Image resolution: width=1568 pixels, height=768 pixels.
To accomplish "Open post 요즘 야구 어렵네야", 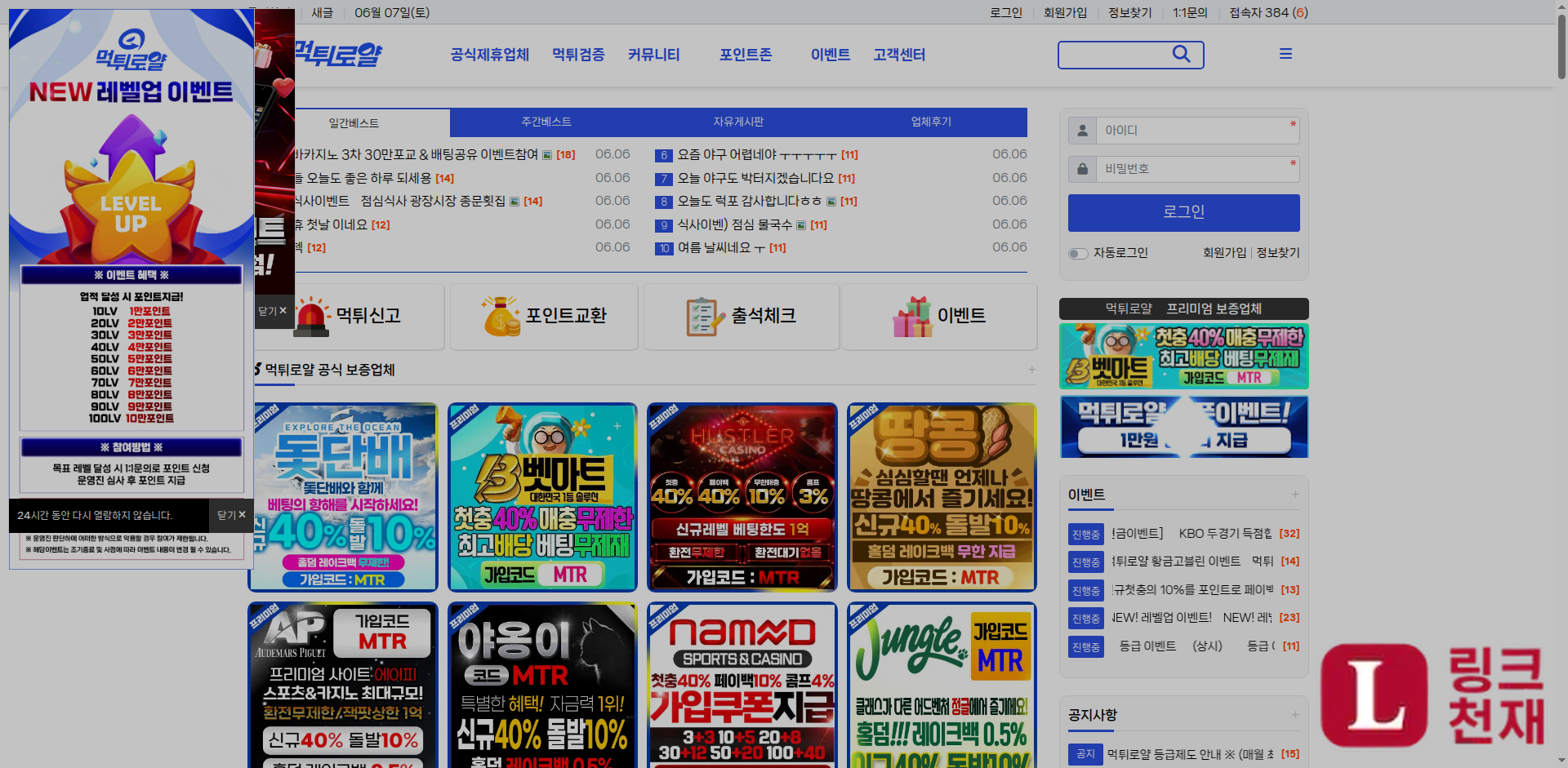I will click(756, 154).
